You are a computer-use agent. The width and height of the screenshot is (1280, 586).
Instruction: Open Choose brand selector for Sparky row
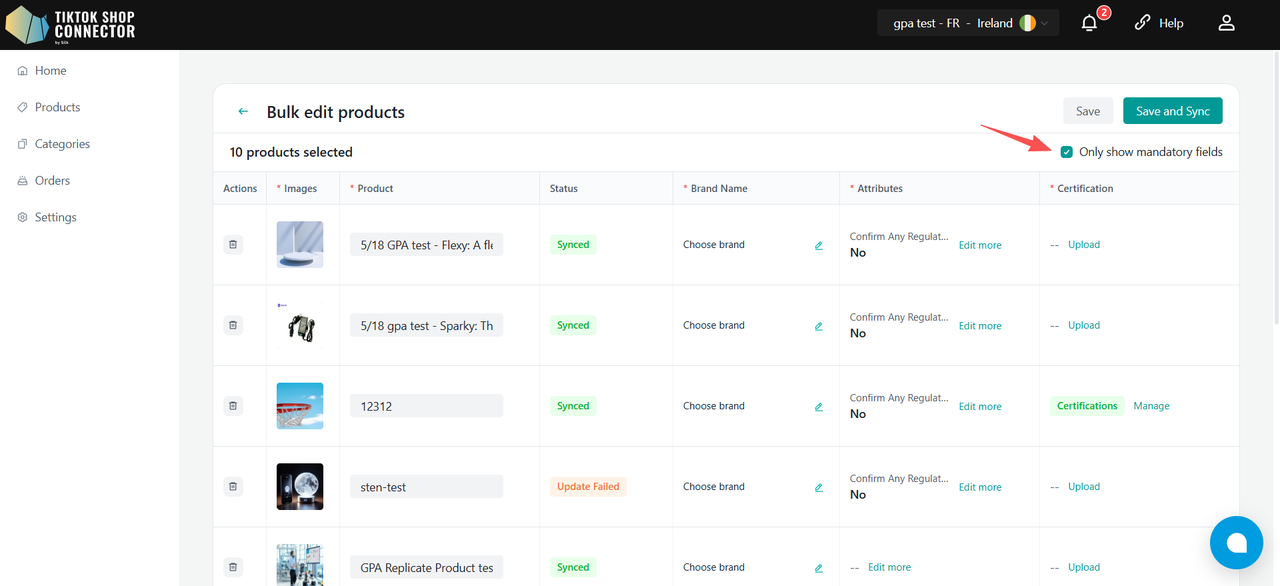(714, 325)
